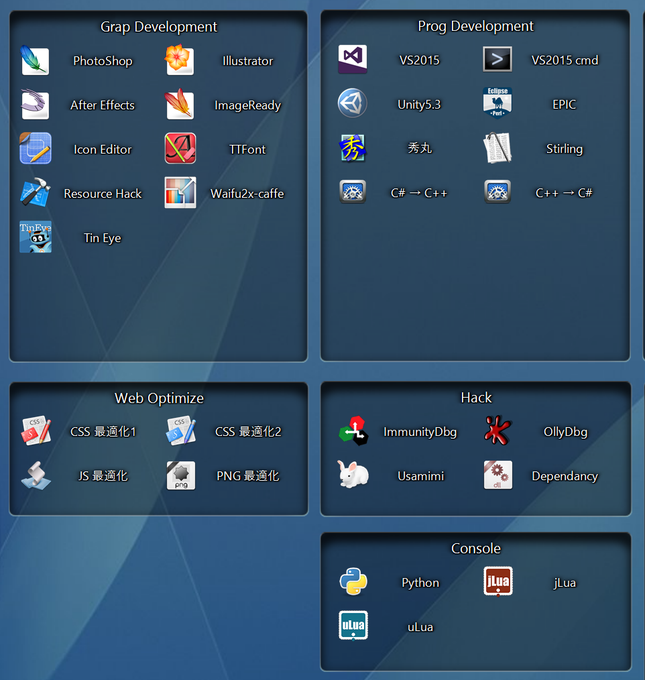Open the Python snake icon
The height and width of the screenshot is (680, 645).
click(x=353, y=582)
